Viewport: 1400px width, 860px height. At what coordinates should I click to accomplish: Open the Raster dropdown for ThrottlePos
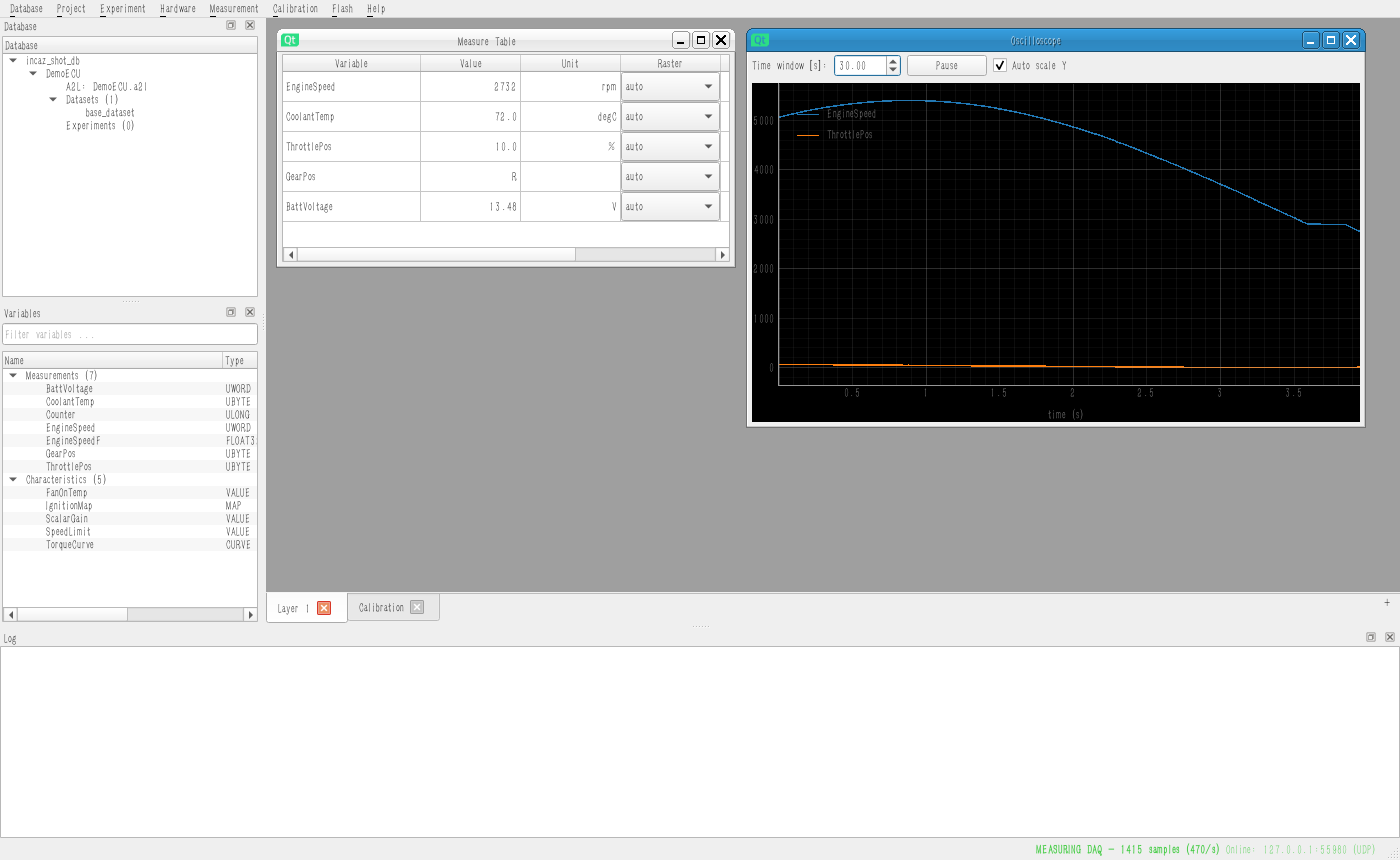click(670, 147)
